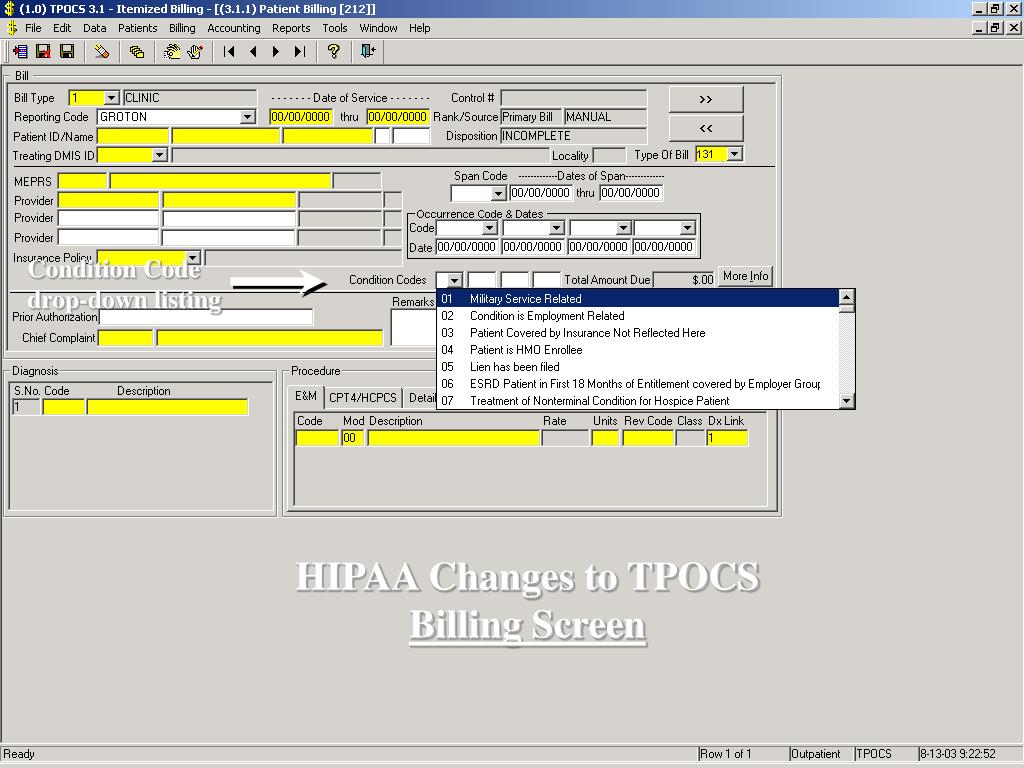Switch to the CPT4/HCPCS tab
Image resolution: width=1024 pixels, height=768 pixels.
[x=362, y=398]
